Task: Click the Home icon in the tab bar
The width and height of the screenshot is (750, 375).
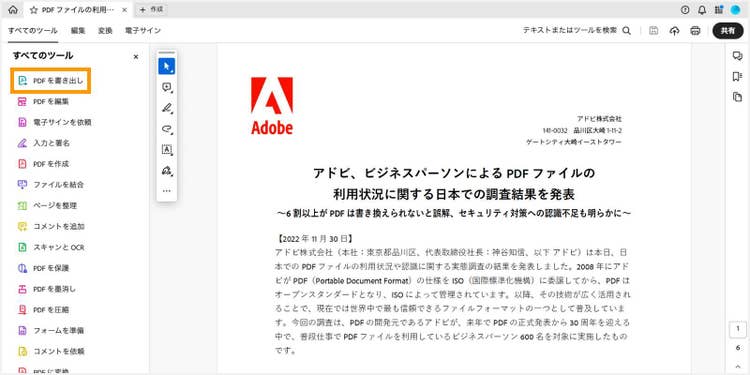Action: coord(13,10)
